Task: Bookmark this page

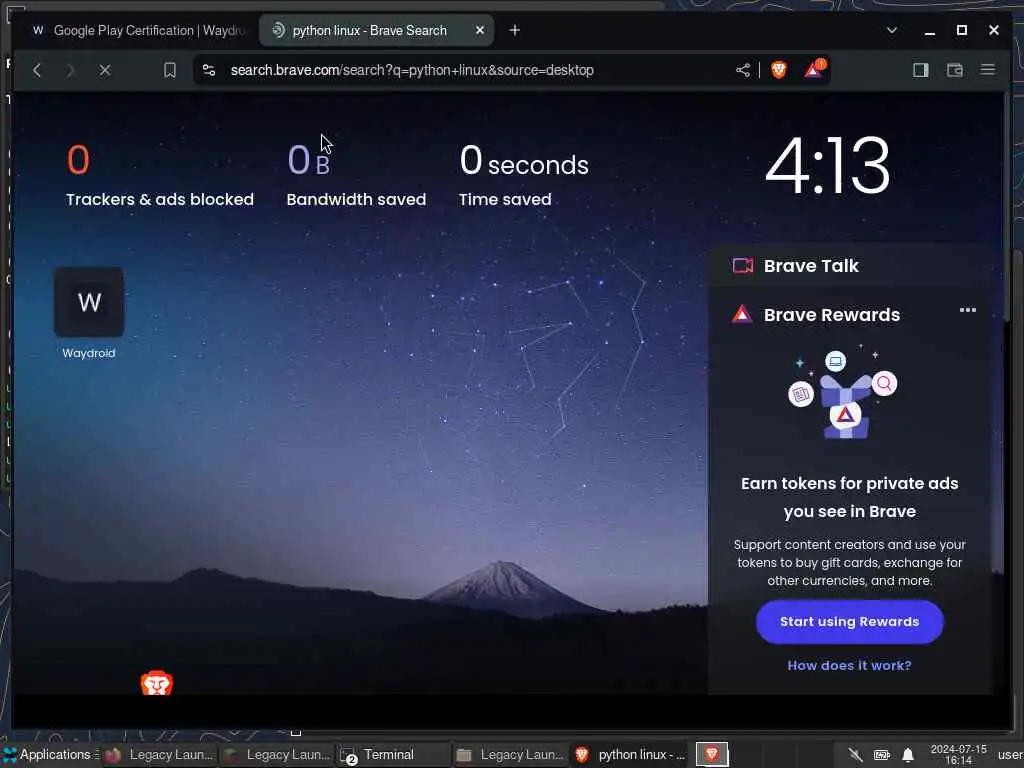Action: tap(170, 70)
